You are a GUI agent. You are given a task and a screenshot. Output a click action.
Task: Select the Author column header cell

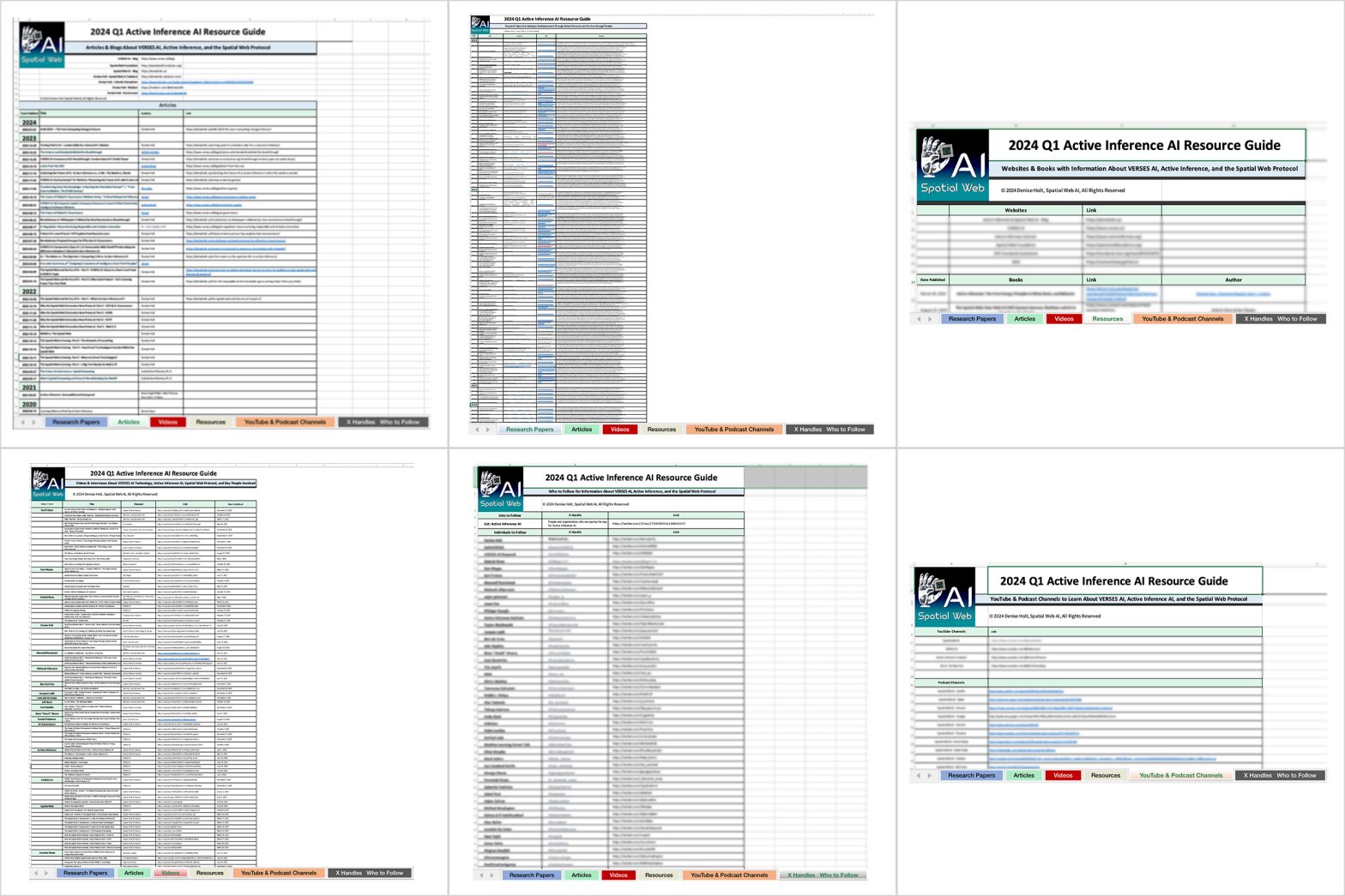[1233, 280]
